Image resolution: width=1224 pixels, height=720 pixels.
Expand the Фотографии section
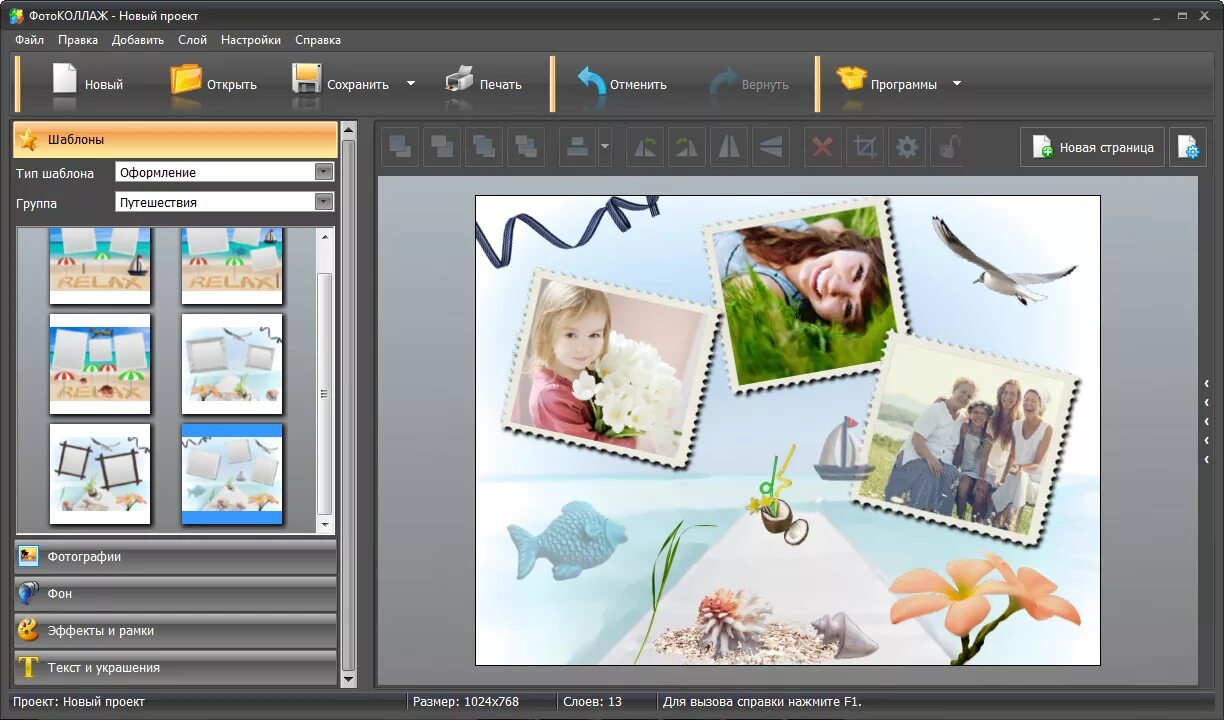[175, 556]
